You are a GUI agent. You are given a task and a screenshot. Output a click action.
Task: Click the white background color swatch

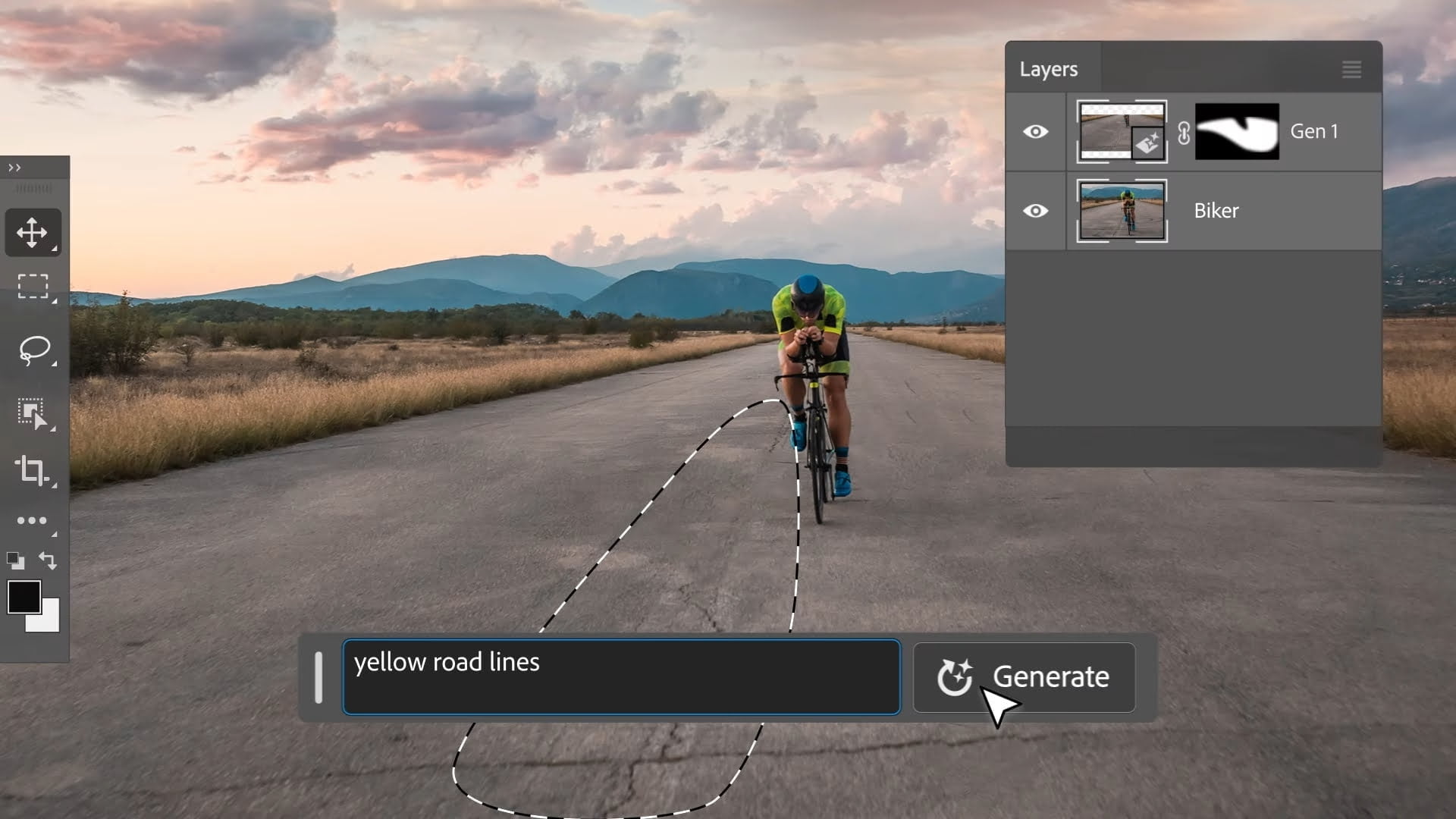[x=49, y=622]
